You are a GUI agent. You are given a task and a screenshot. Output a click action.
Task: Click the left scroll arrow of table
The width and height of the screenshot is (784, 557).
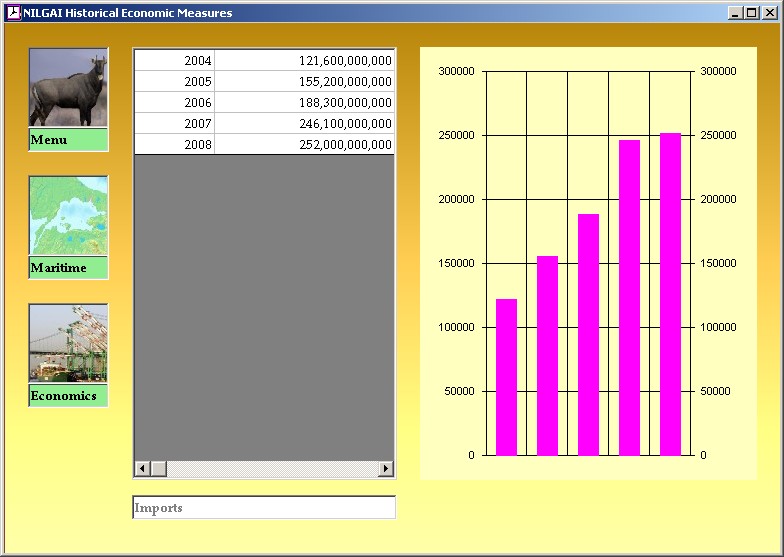click(x=142, y=469)
